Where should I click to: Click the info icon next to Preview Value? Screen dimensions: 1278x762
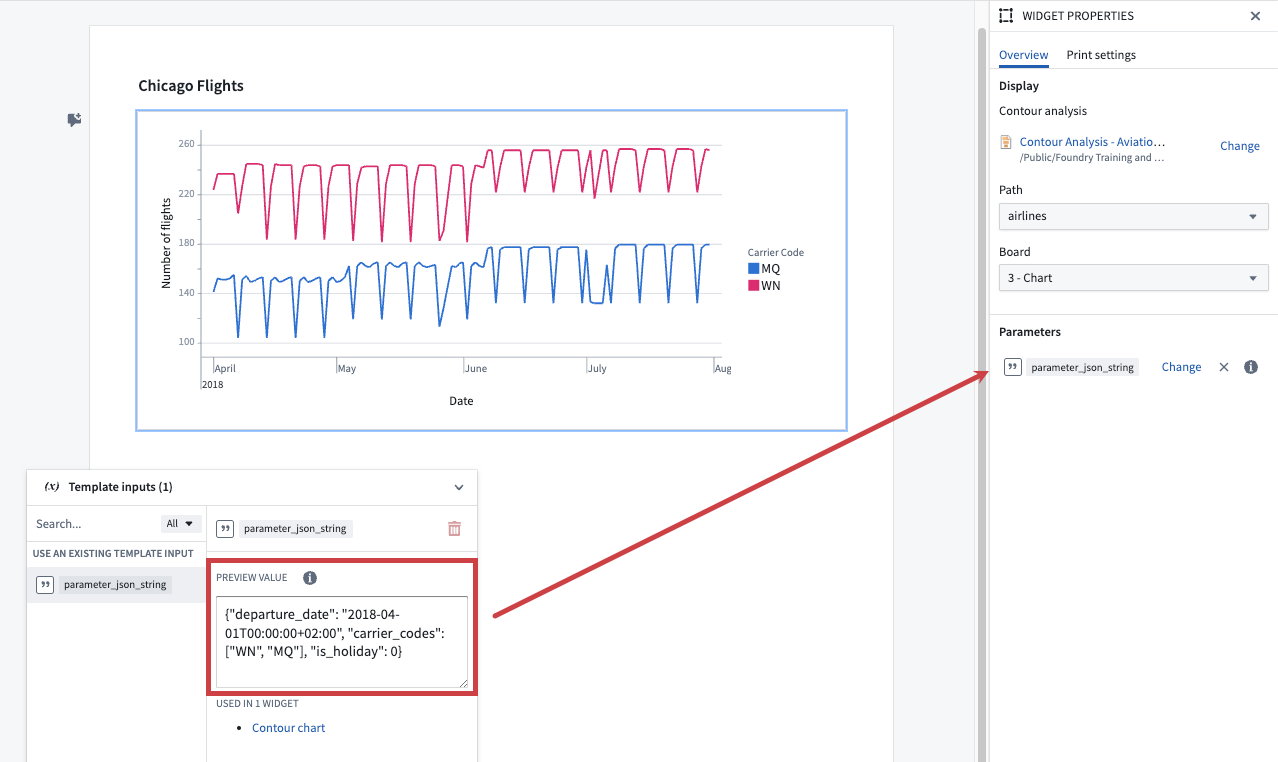click(310, 578)
